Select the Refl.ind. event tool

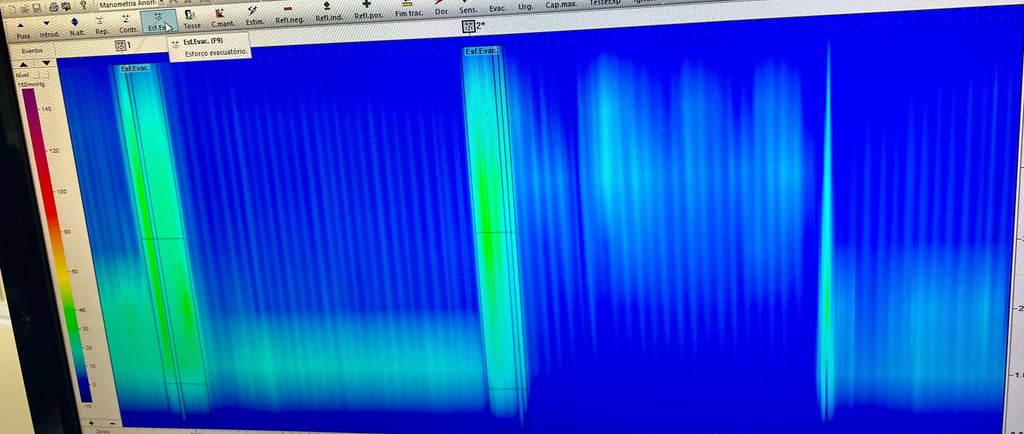(328, 12)
